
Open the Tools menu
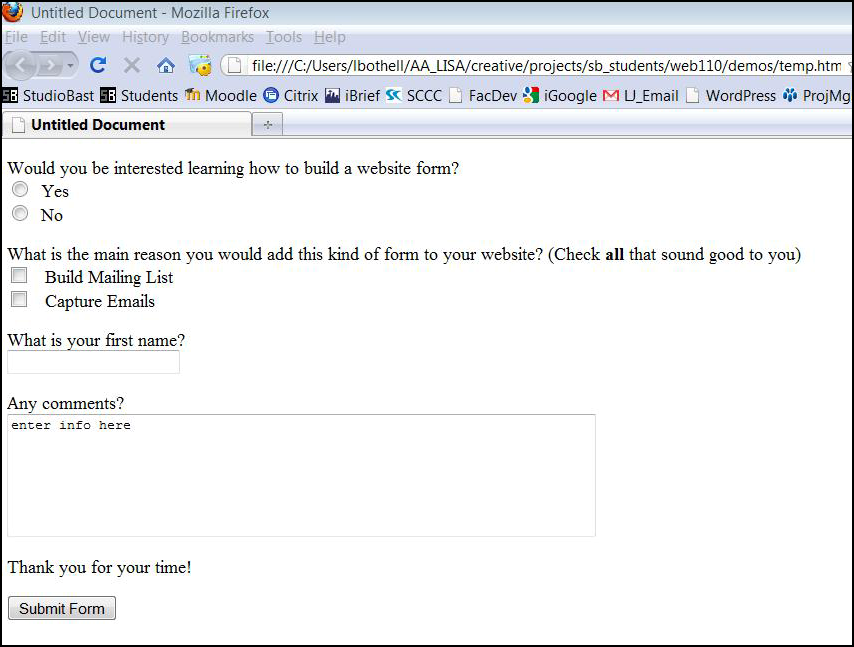pos(283,37)
